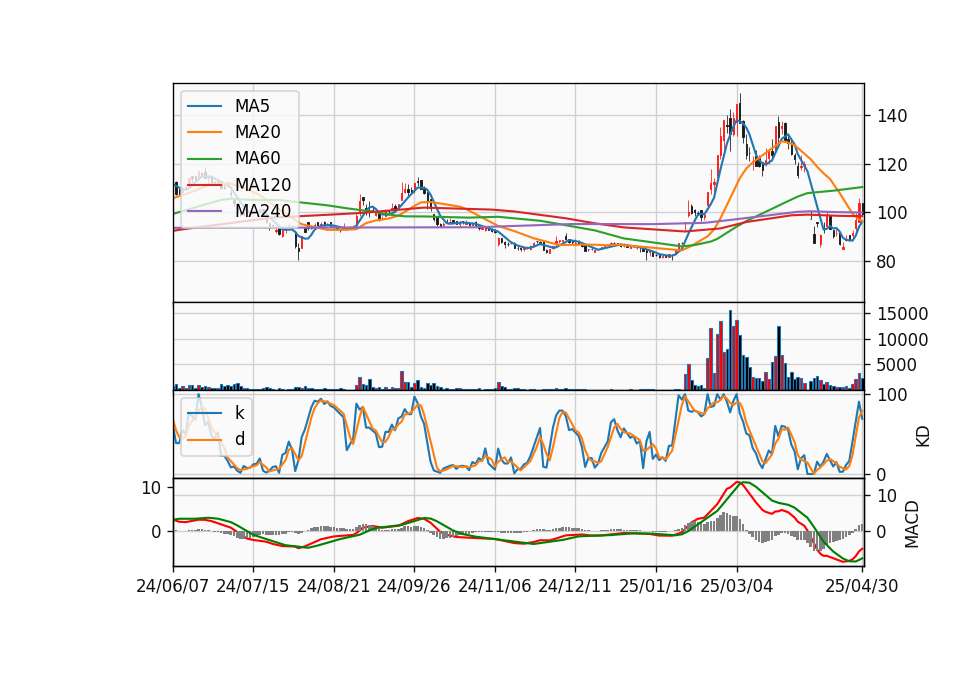Click the MA60 legend label
Screen dimensions: 960x690
257,159
